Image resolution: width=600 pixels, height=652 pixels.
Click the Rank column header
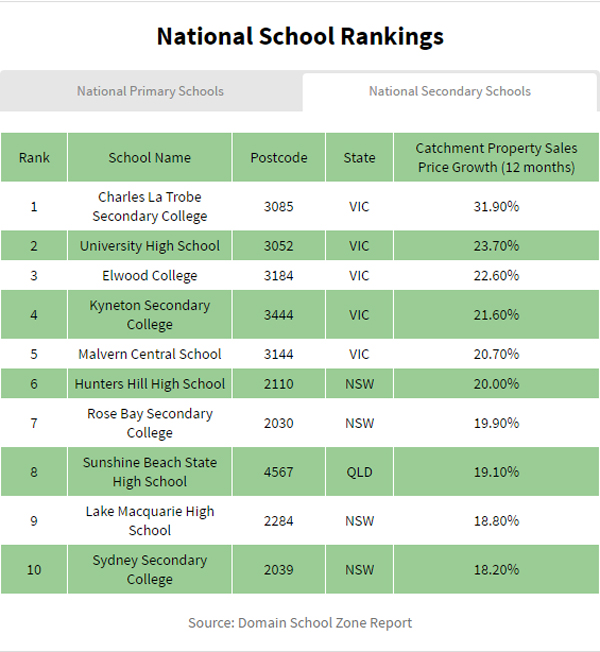[x=34, y=157]
